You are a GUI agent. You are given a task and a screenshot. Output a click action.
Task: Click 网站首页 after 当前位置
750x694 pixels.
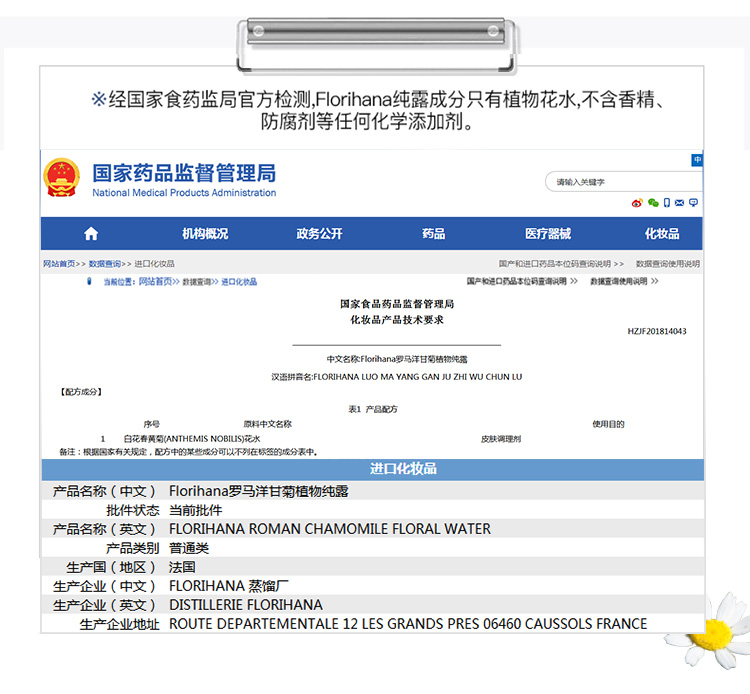pyautogui.click(x=155, y=281)
